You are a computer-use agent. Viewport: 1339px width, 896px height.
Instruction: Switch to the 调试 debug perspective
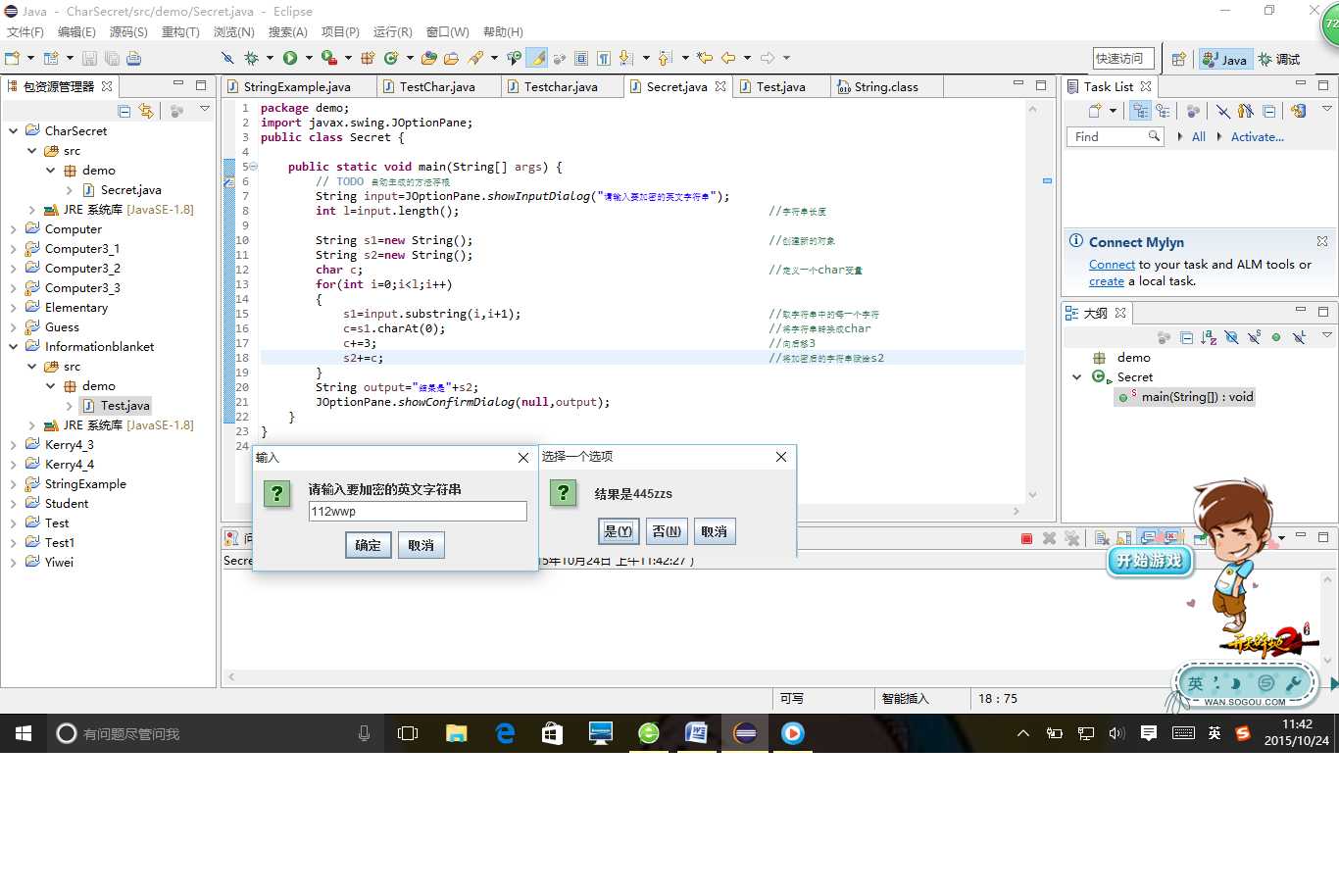[1279, 60]
